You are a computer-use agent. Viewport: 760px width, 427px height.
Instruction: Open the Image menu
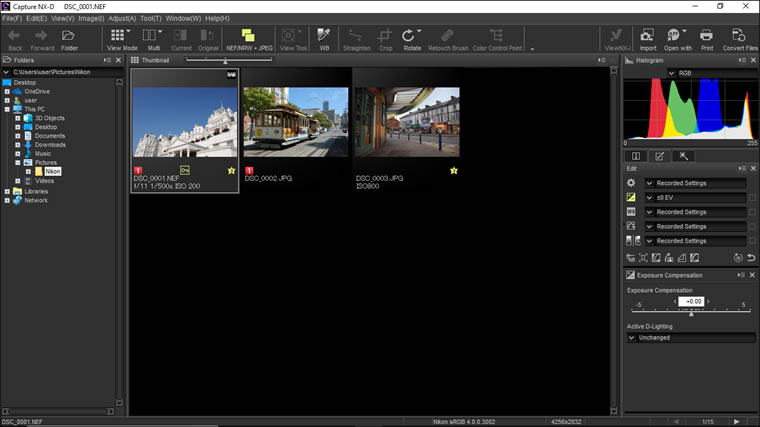tap(91, 18)
